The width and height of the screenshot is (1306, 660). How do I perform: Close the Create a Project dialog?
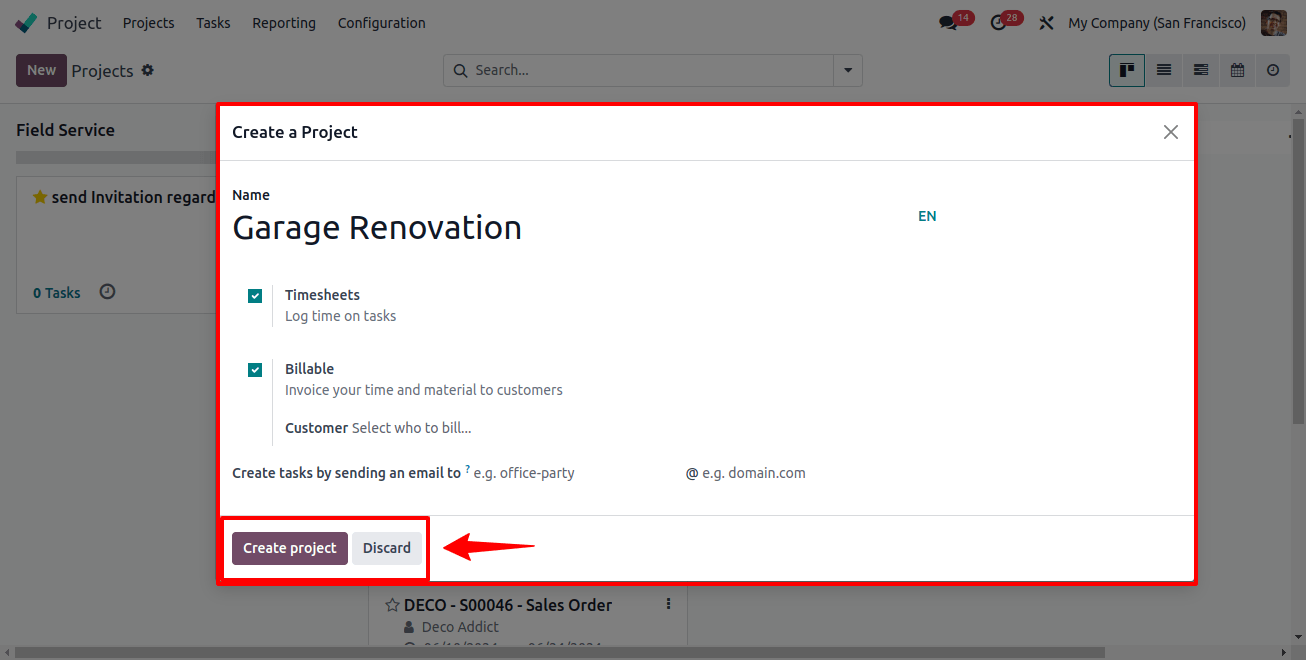[1171, 132]
